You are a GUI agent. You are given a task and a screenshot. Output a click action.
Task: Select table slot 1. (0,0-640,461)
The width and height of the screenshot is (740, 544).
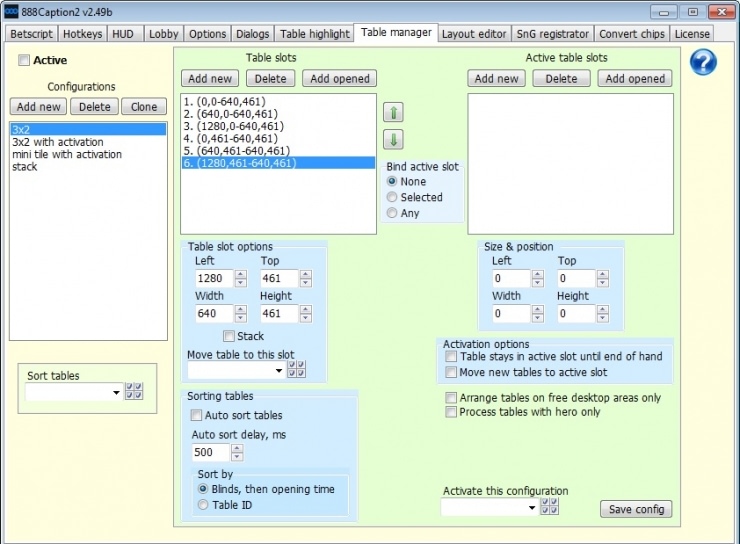tap(278, 101)
